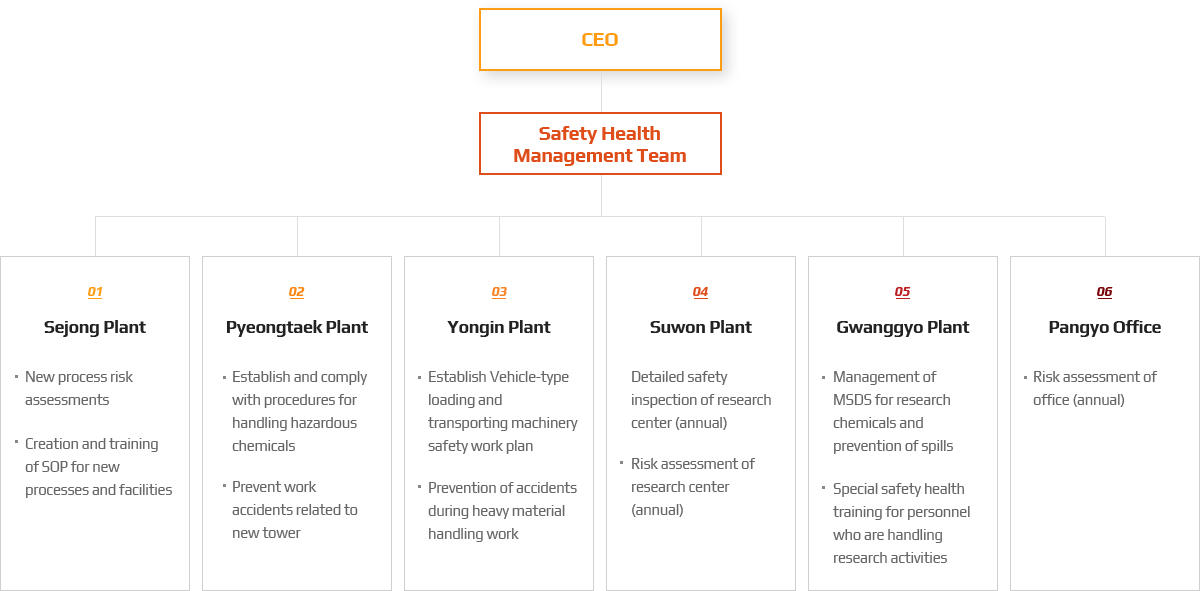The width and height of the screenshot is (1200, 591).
Task: Click Risk assessment of office (annual) text
Action: pyautogui.click(x=1095, y=388)
